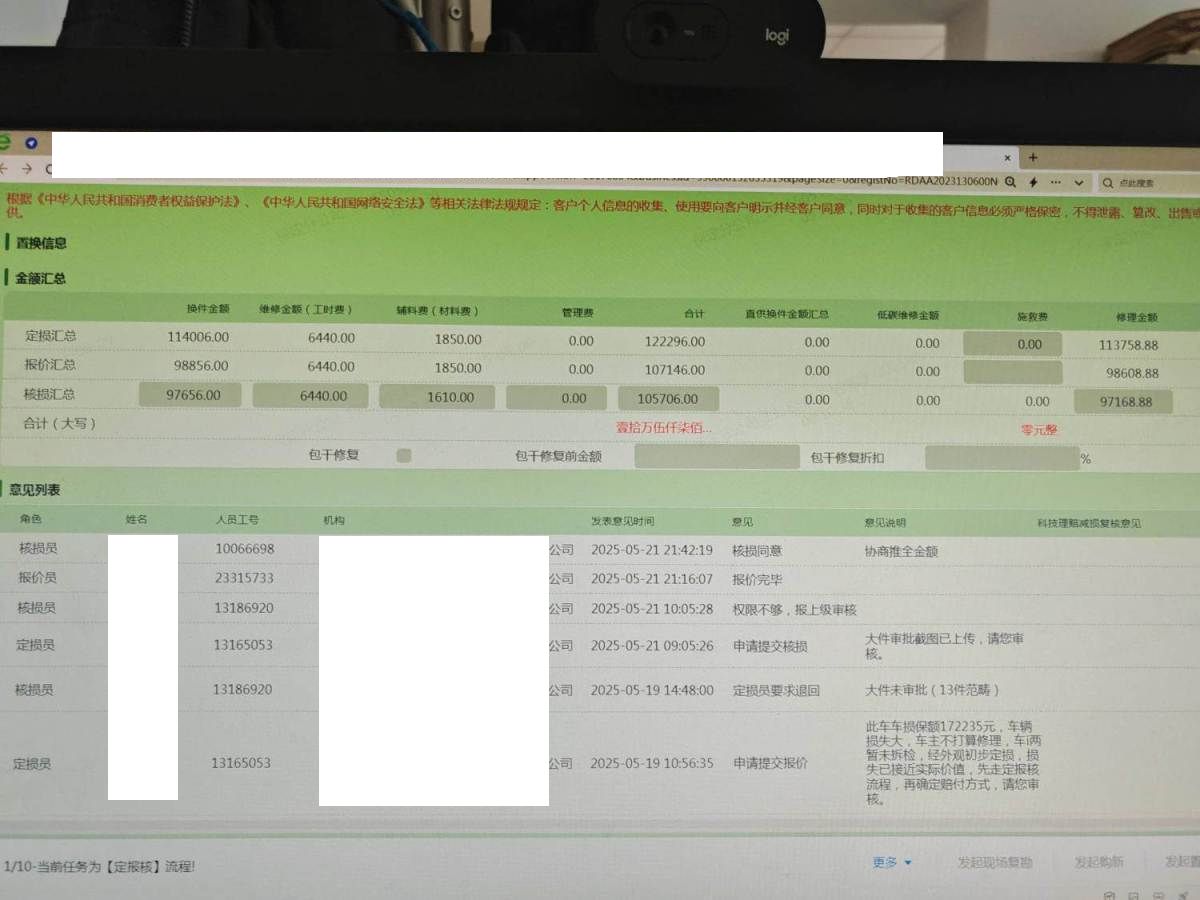1200x900 pixels.
Task: Click the 核损汇总 修理金额 field showing 97168.88
Action: [x=1123, y=402]
